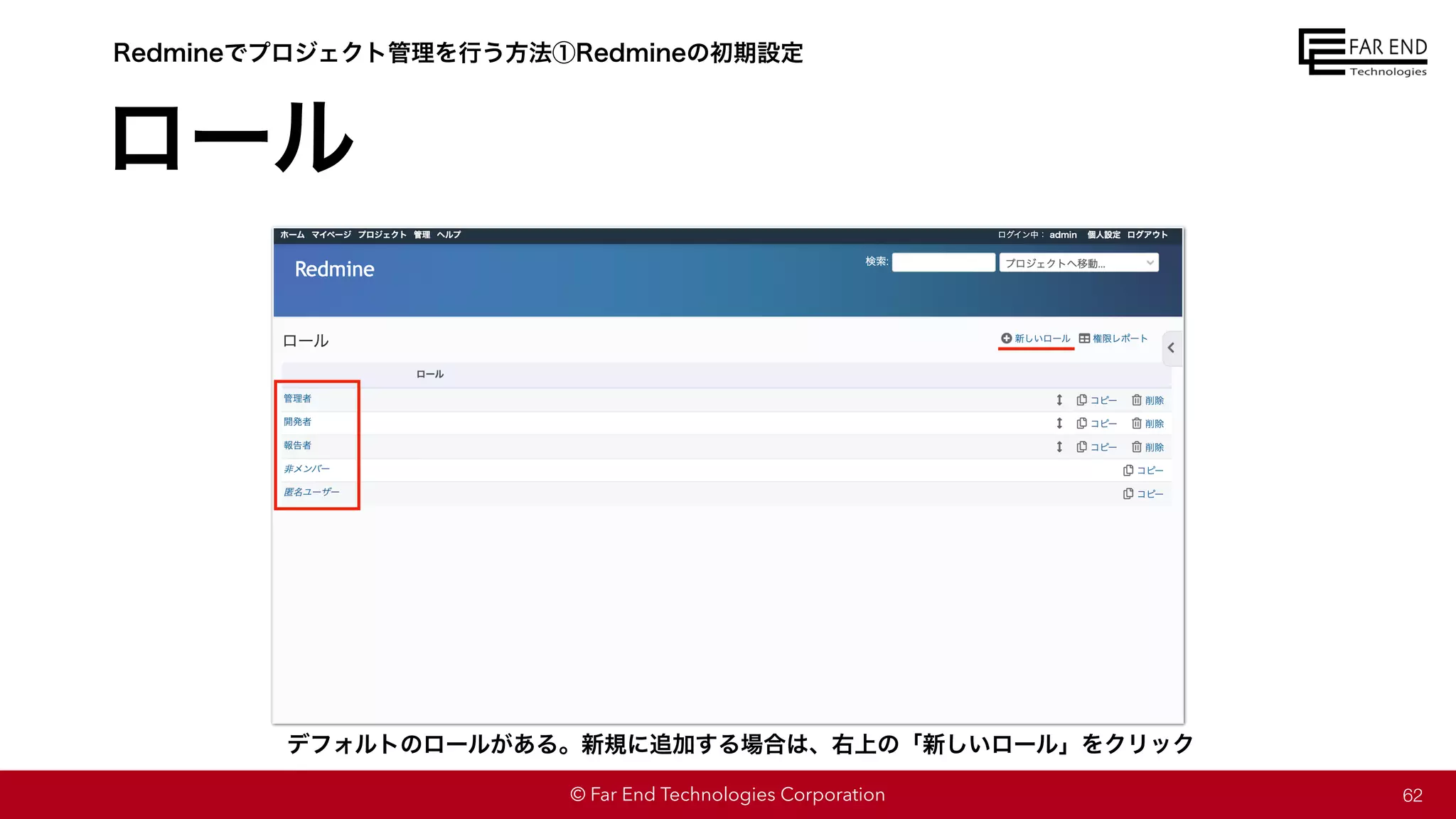Open the 開発者 role
This screenshot has width=1456, height=819.
click(x=297, y=422)
